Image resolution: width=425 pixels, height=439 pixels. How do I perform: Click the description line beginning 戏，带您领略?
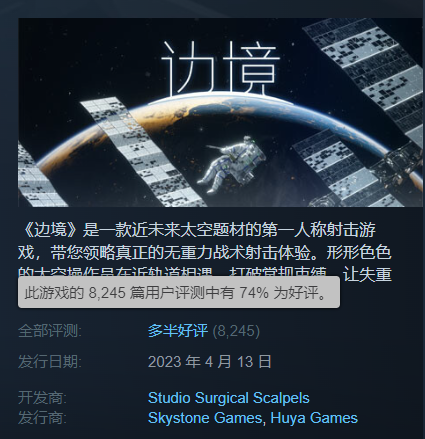(205, 253)
